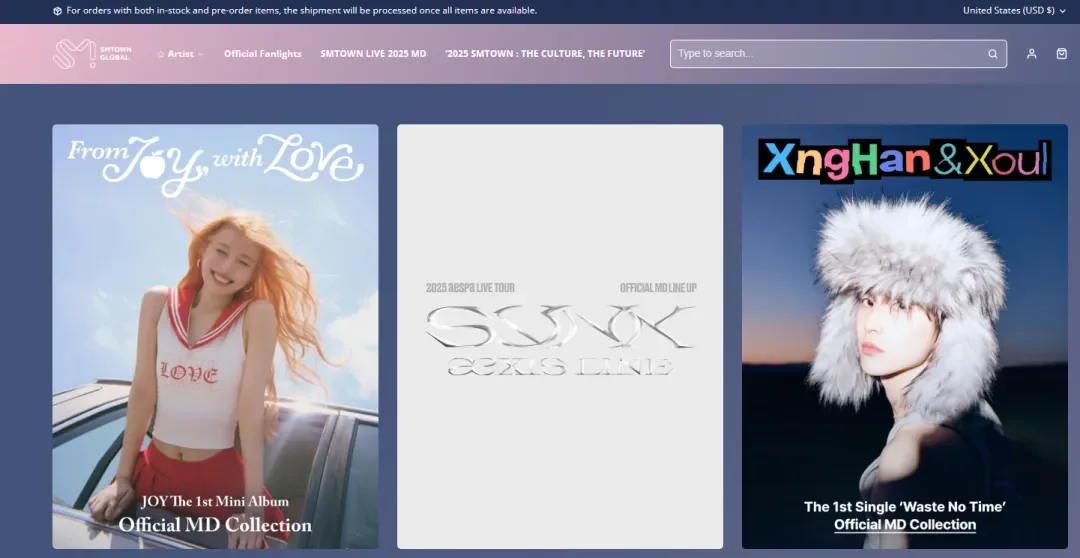Open the United States (USD $) country selector
This screenshot has width=1080, height=558.
pos(1014,11)
